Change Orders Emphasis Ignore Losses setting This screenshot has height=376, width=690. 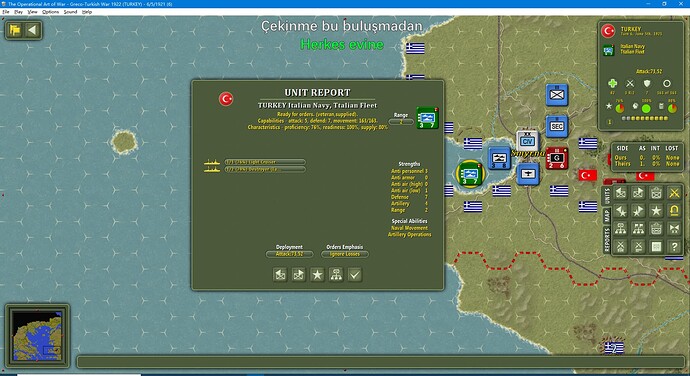(x=345, y=254)
